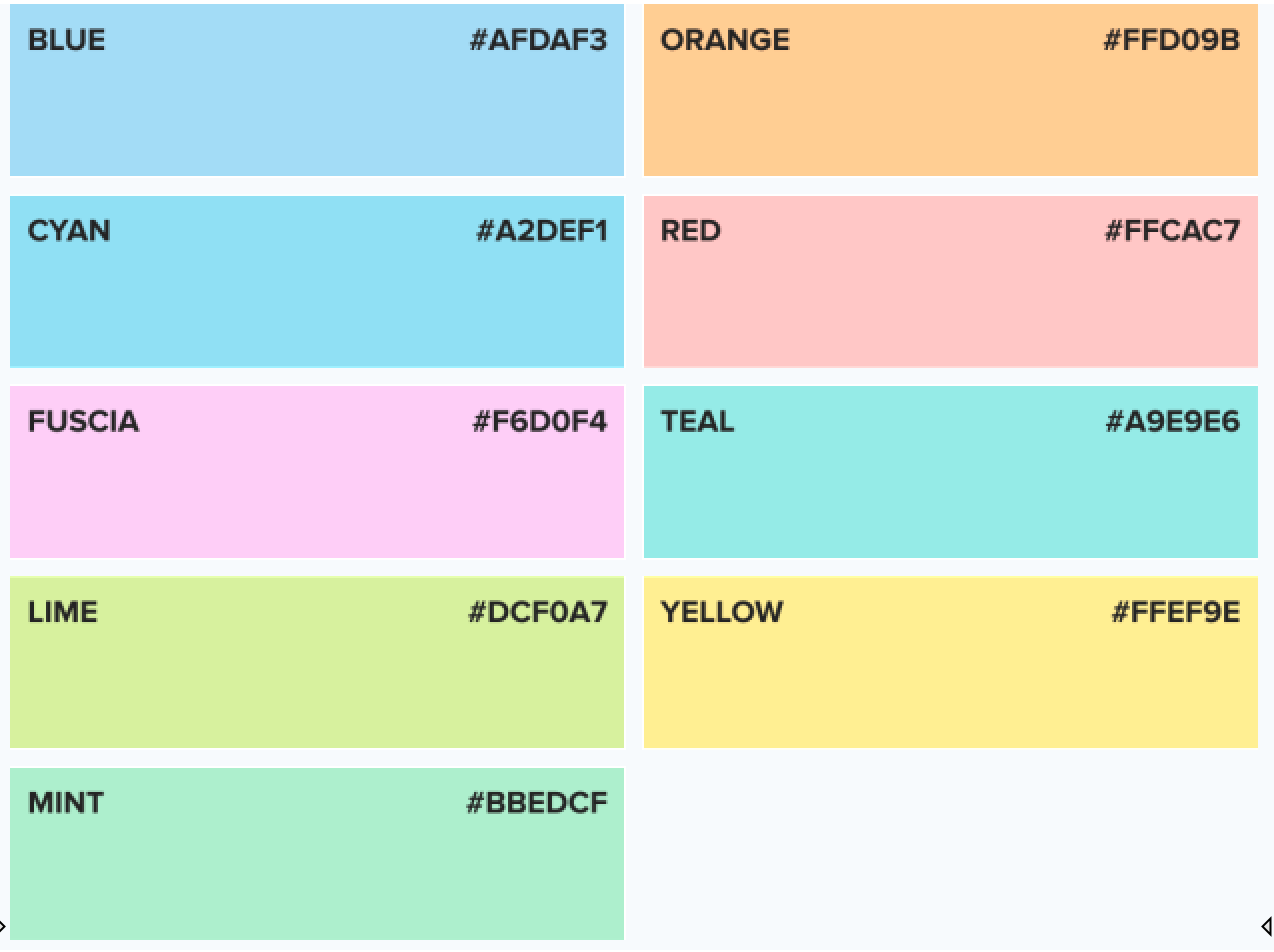Click the small triangle arrow at bottom-right edge

tap(1267, 927)
